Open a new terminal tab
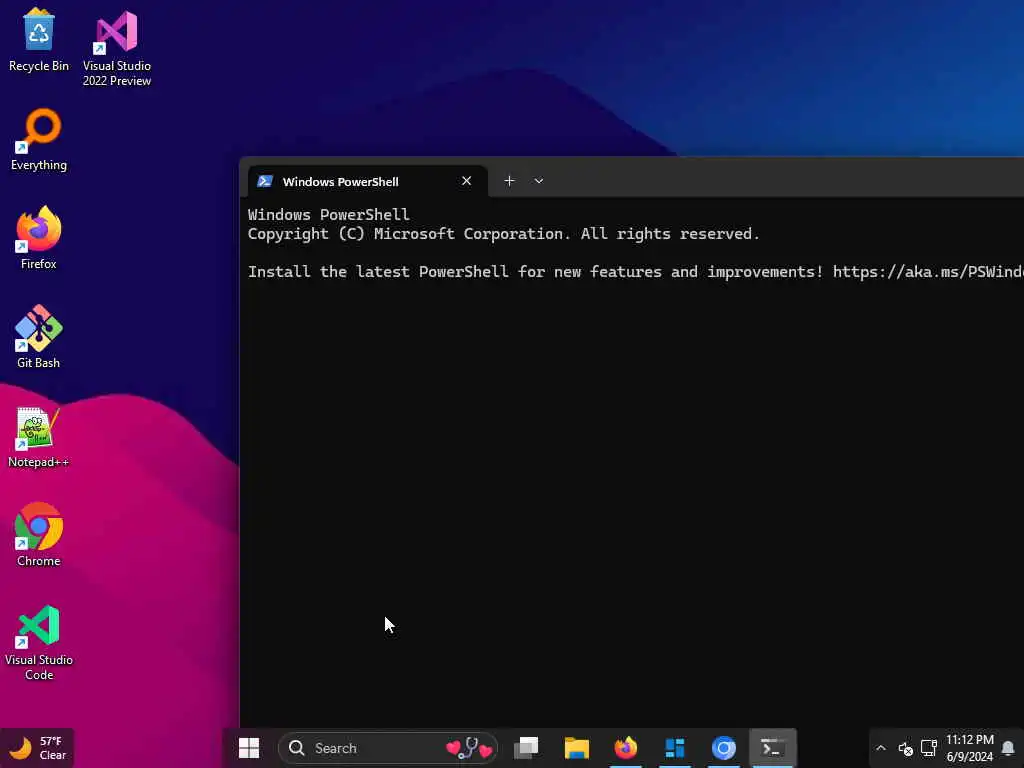This screenshot has width=1024, height=768. pos(509,181)
